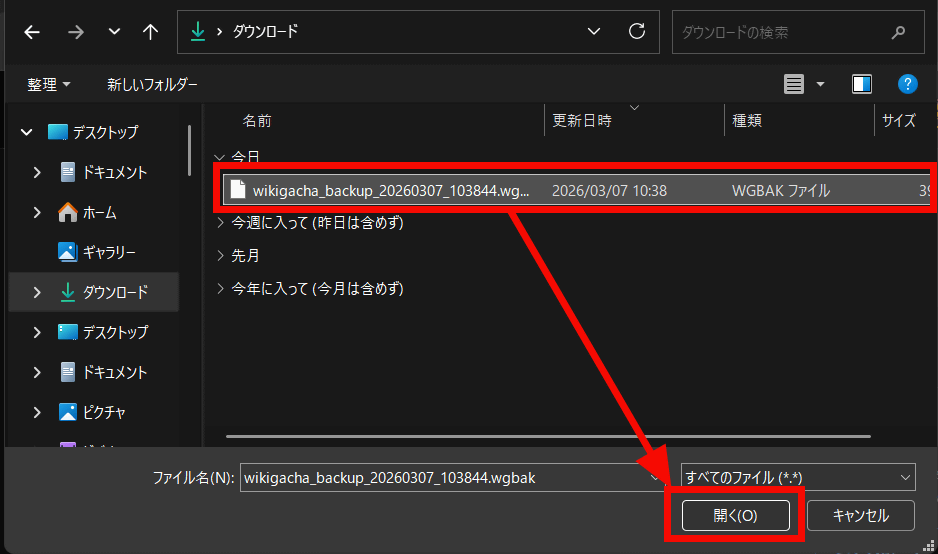Click the magnifier search icon
The height and width of the screenshot is (554, 938).
pyautogui.click(x=898, y=32)
